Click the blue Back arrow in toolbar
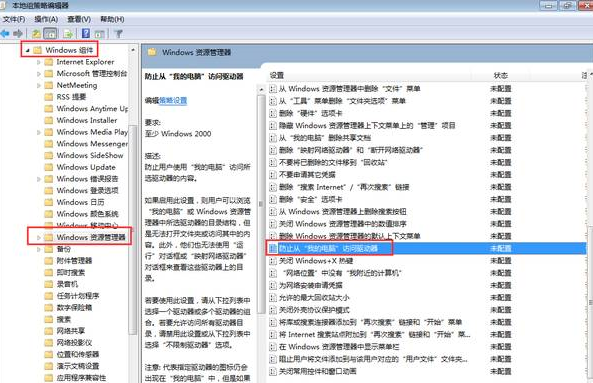This screenshot has height=383, width=593. [x=5, y=34]
